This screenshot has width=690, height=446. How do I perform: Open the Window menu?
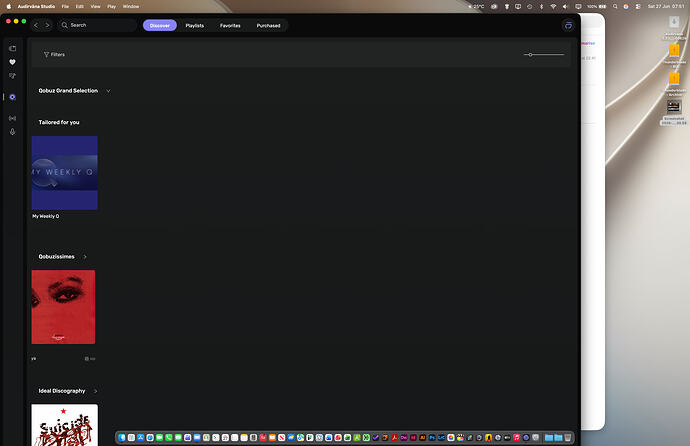[x=131, y=7]
